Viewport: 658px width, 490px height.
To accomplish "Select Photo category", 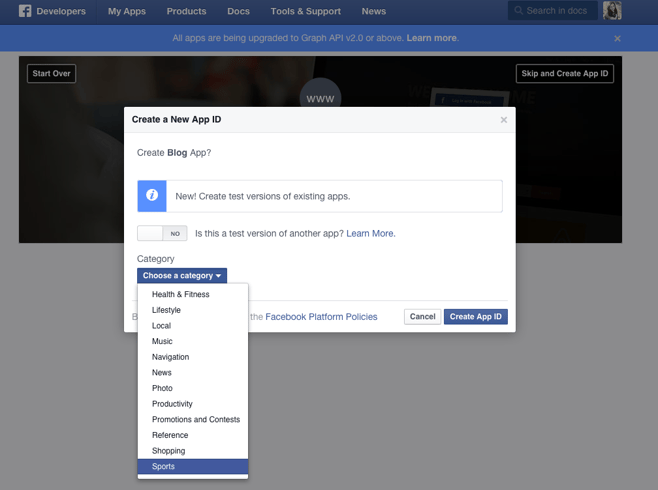I will [x=193, y=388].
